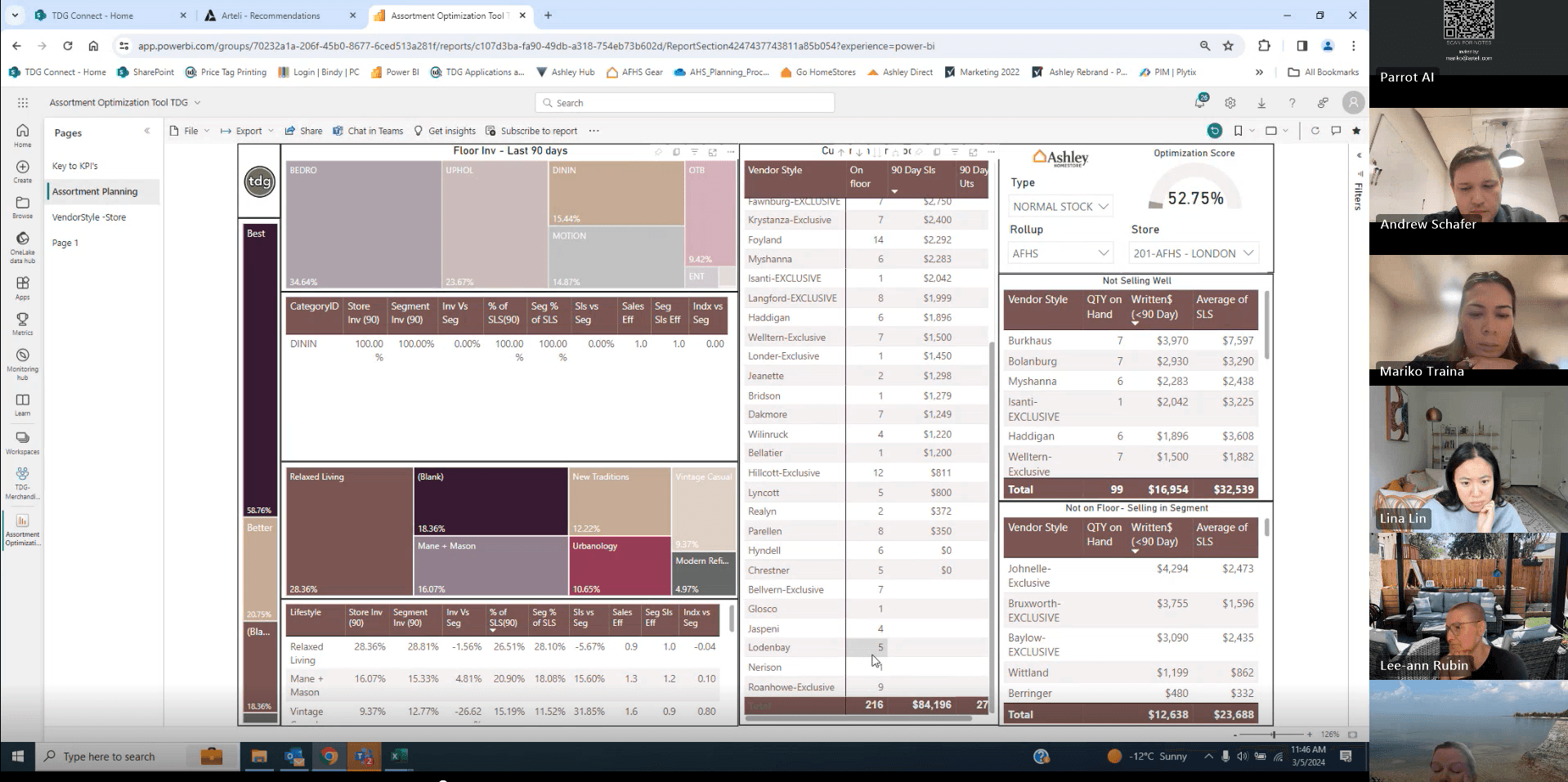The width and height of the screenshot is (1568, 782).
Task: Open Monitoring hub in sidebar
Action: click(x=22, y=363)
